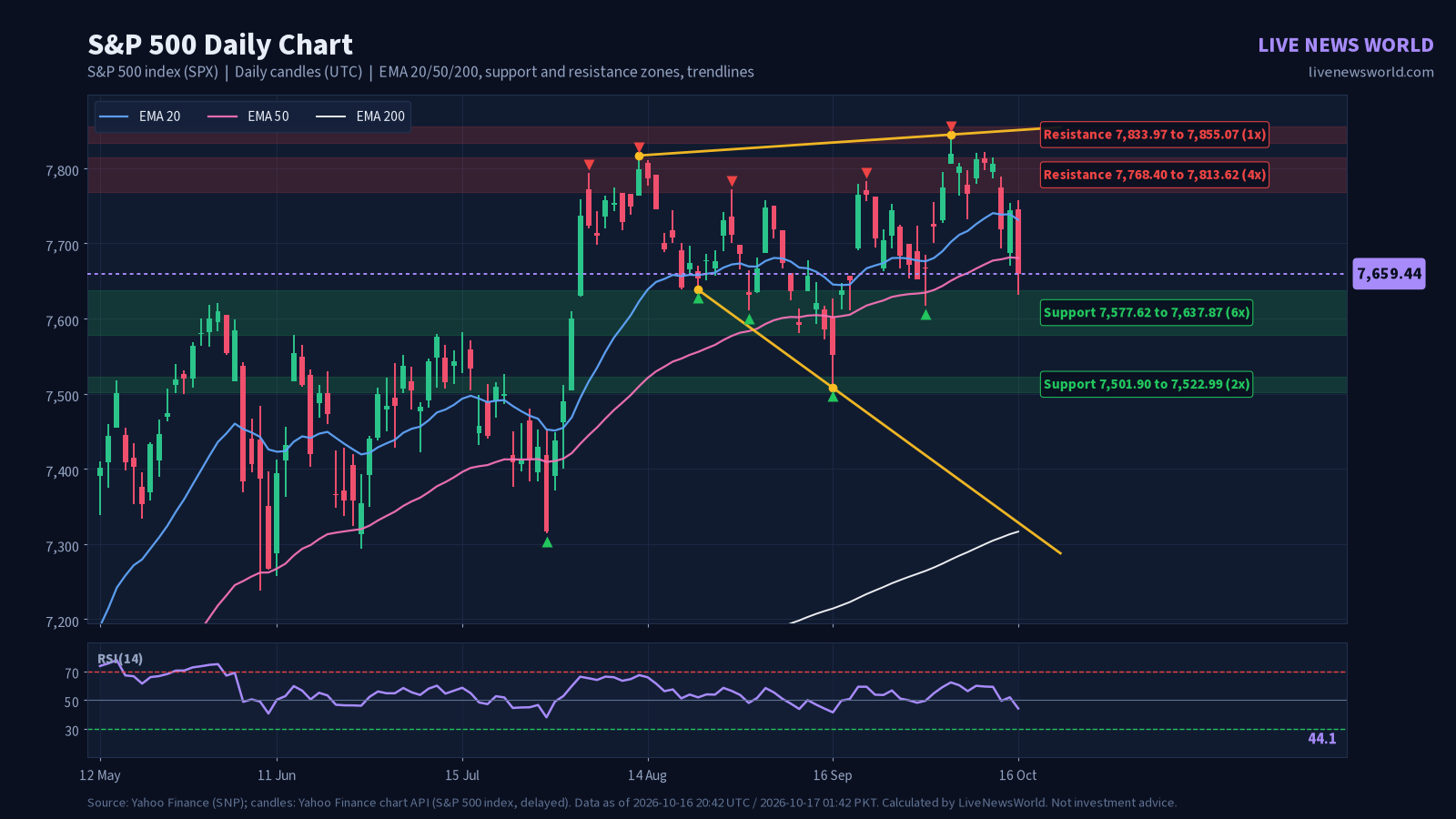The image size is (1456, 819).
Task: Click the Resistance 7,768.40 to 7,813.62 label
Action: click(1154, 175)
